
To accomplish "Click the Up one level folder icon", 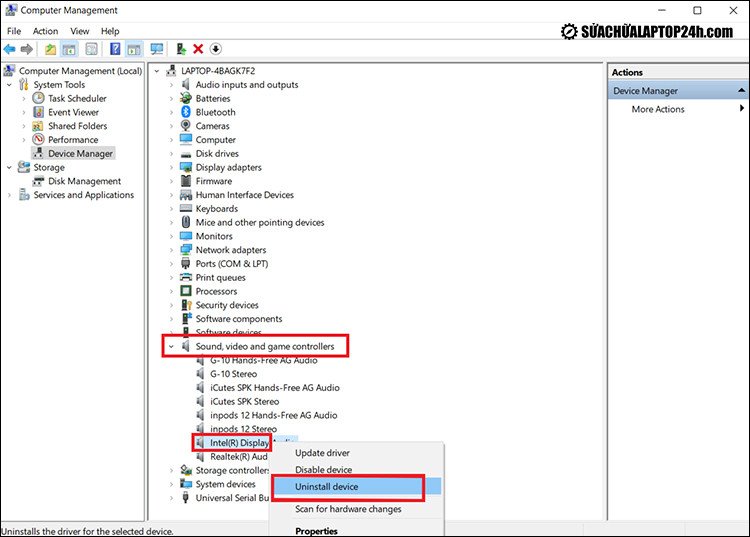I will (50, 49).
